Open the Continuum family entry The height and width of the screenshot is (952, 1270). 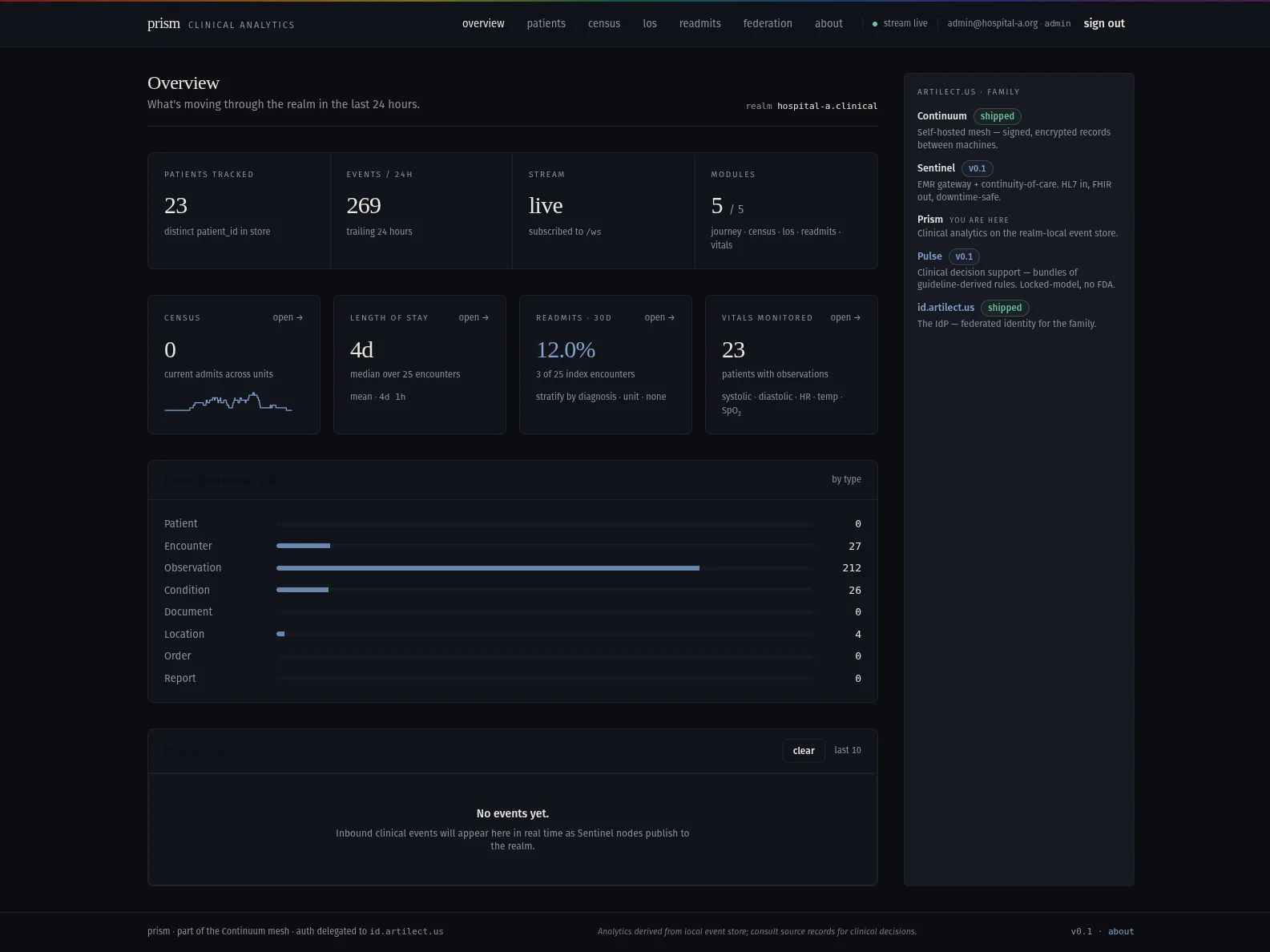click(942, 116)
